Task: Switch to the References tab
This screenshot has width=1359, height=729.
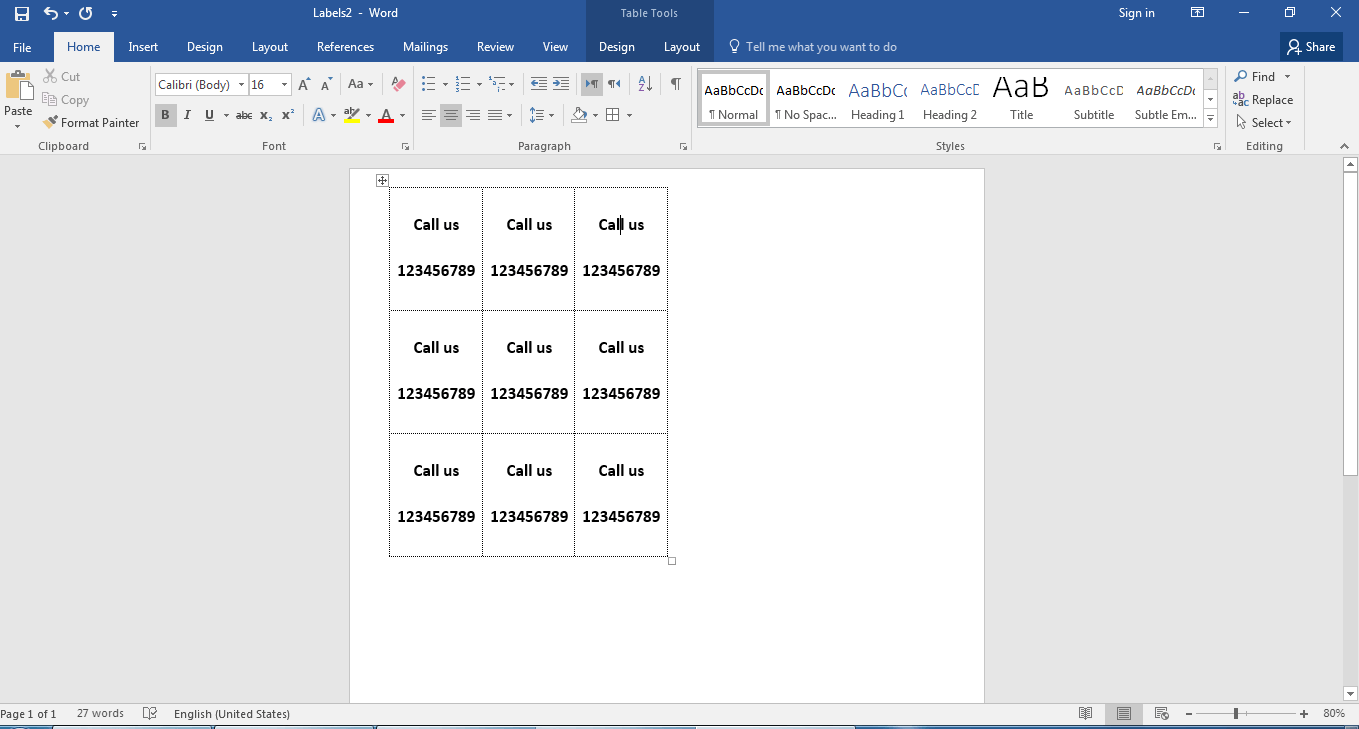Action: click(x=345, y=47)
